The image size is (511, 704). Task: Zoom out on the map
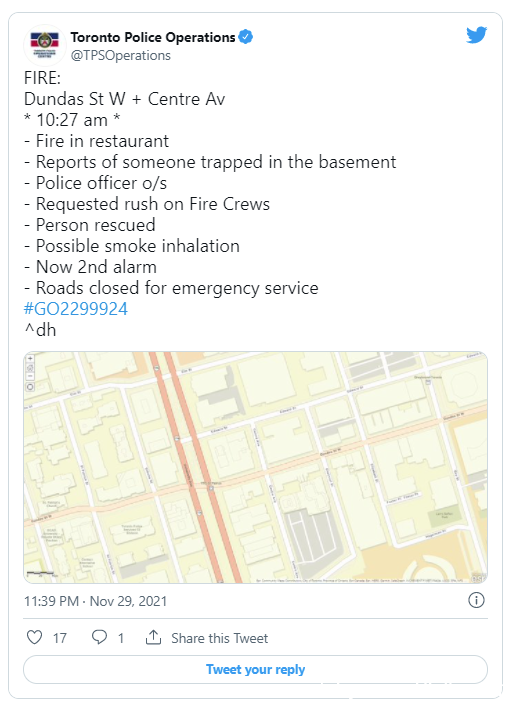click(30, 376)
